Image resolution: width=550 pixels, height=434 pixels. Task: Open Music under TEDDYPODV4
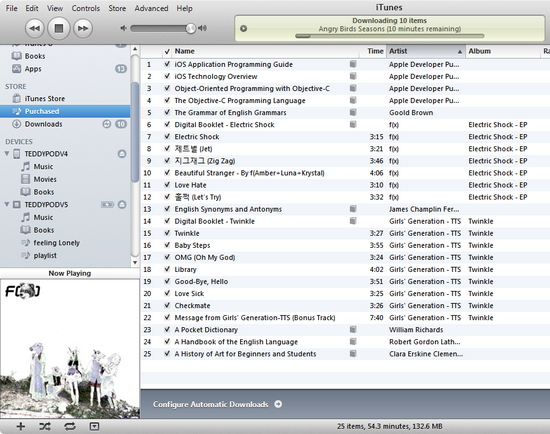pyautogui.click(x=43, y=167)
